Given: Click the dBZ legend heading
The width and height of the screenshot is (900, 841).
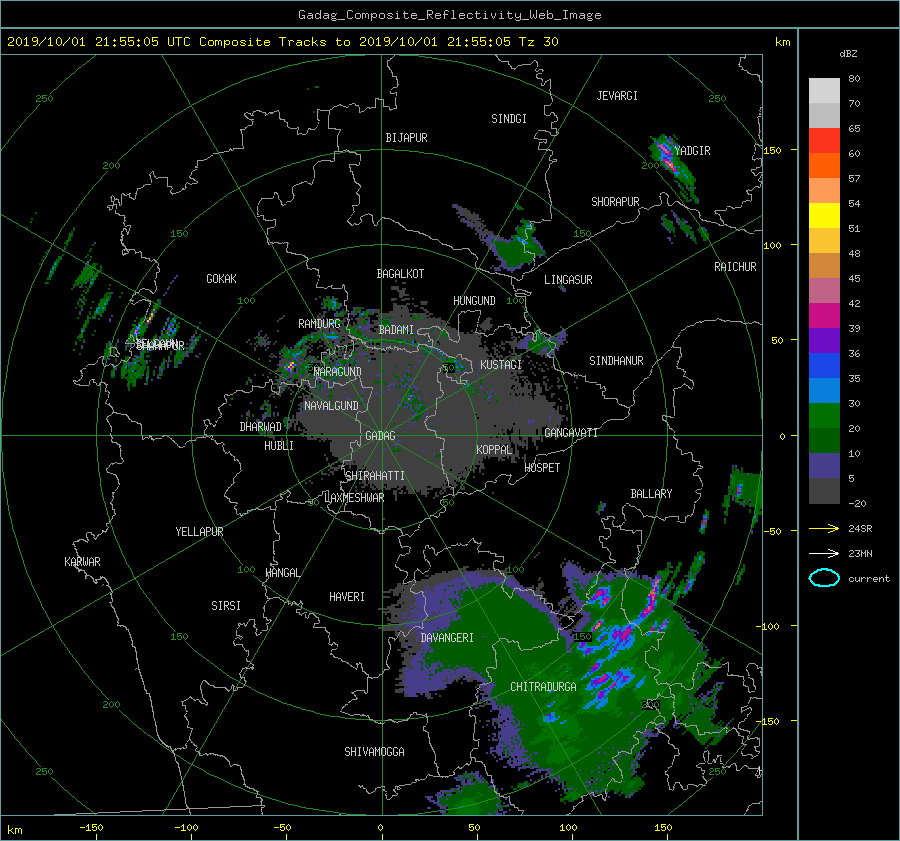Looking at the screenshot, I should click(848, 53).
